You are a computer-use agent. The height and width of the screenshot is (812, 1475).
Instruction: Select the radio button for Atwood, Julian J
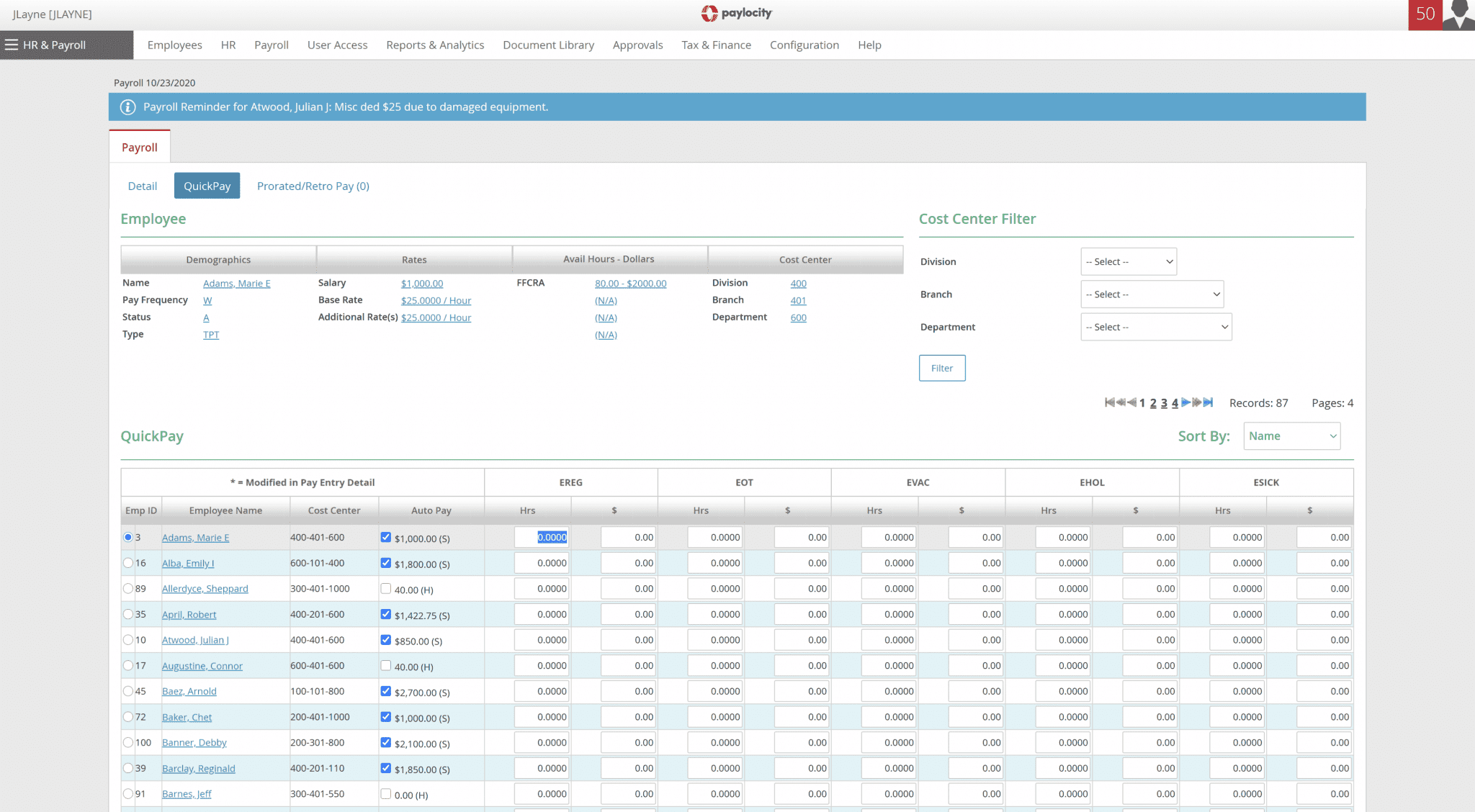point(128,640)
